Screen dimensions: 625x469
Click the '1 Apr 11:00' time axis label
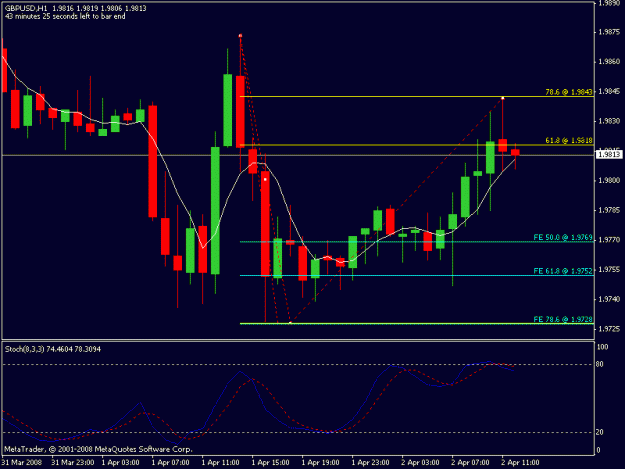click(x=220, y=463)
